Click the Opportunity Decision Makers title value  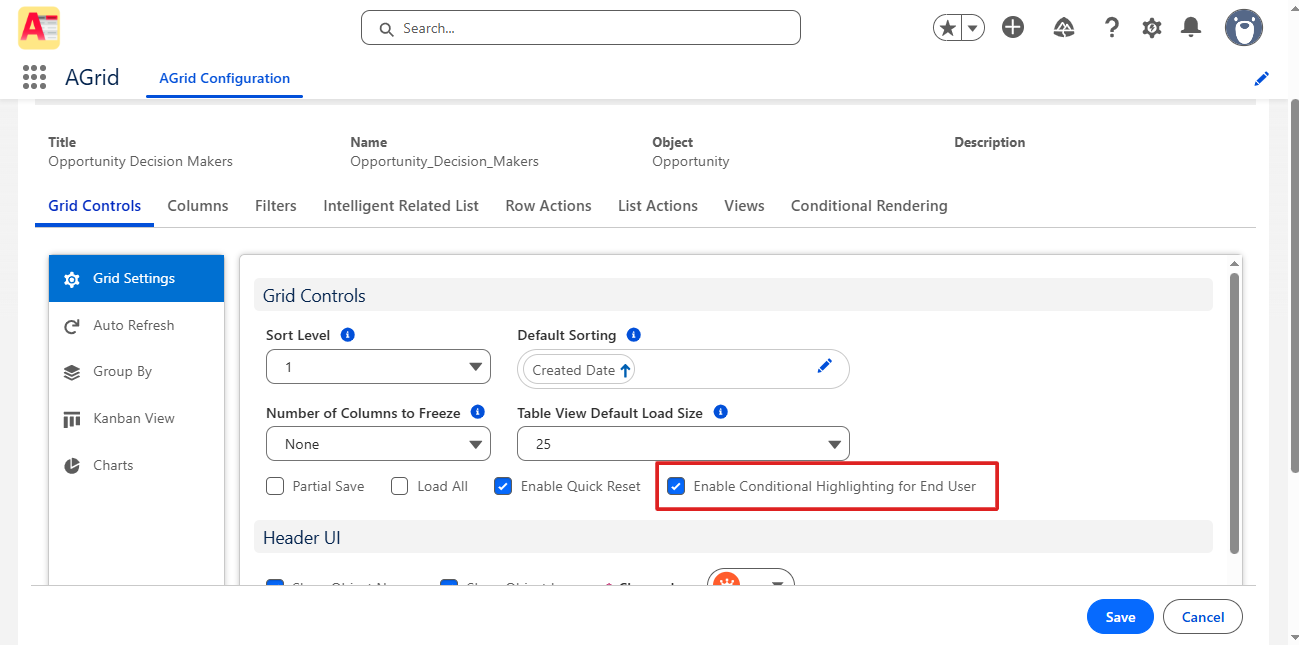click(x=140, y=162)
